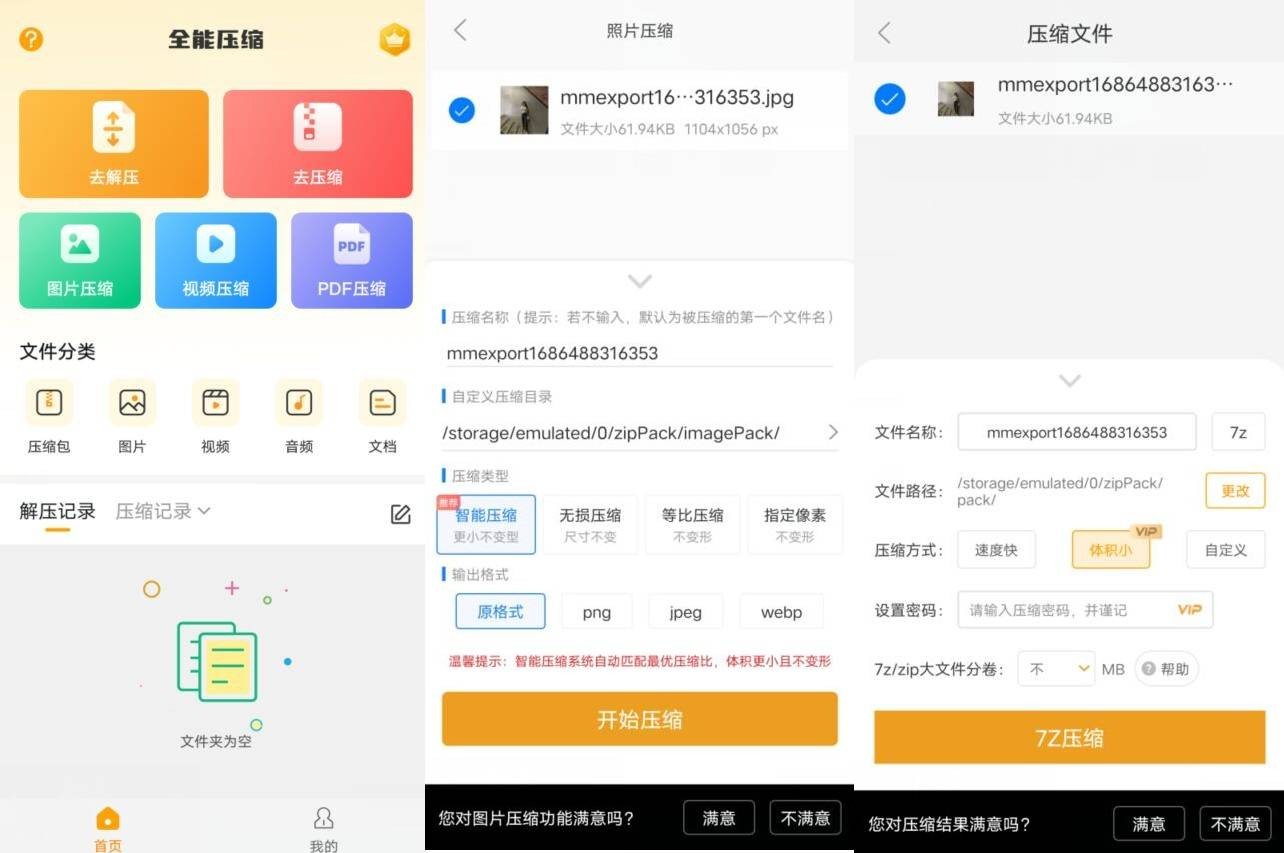1284x853 pixels.
Task: Select the 解压记录 tab
Action: click(x=57, y=511)
